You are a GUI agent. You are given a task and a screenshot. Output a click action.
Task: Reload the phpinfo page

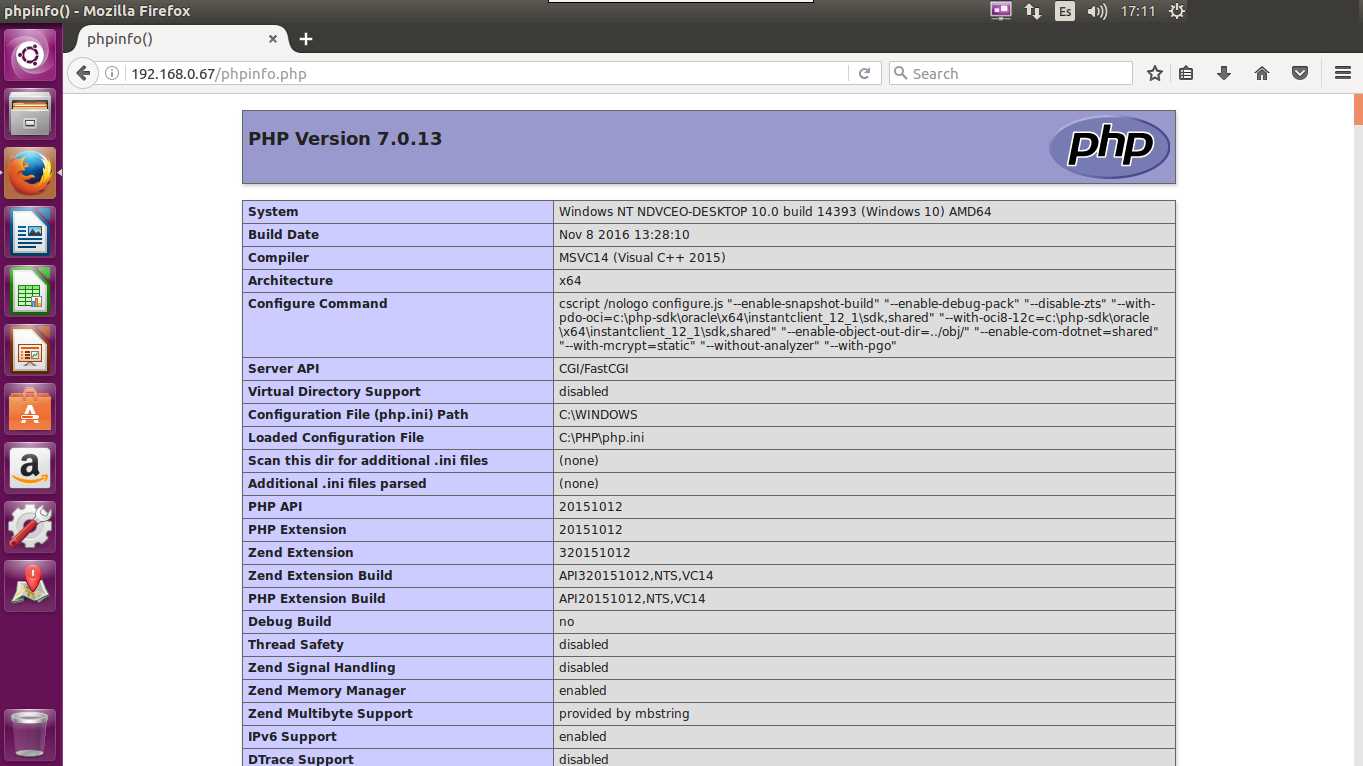(864, 73)
